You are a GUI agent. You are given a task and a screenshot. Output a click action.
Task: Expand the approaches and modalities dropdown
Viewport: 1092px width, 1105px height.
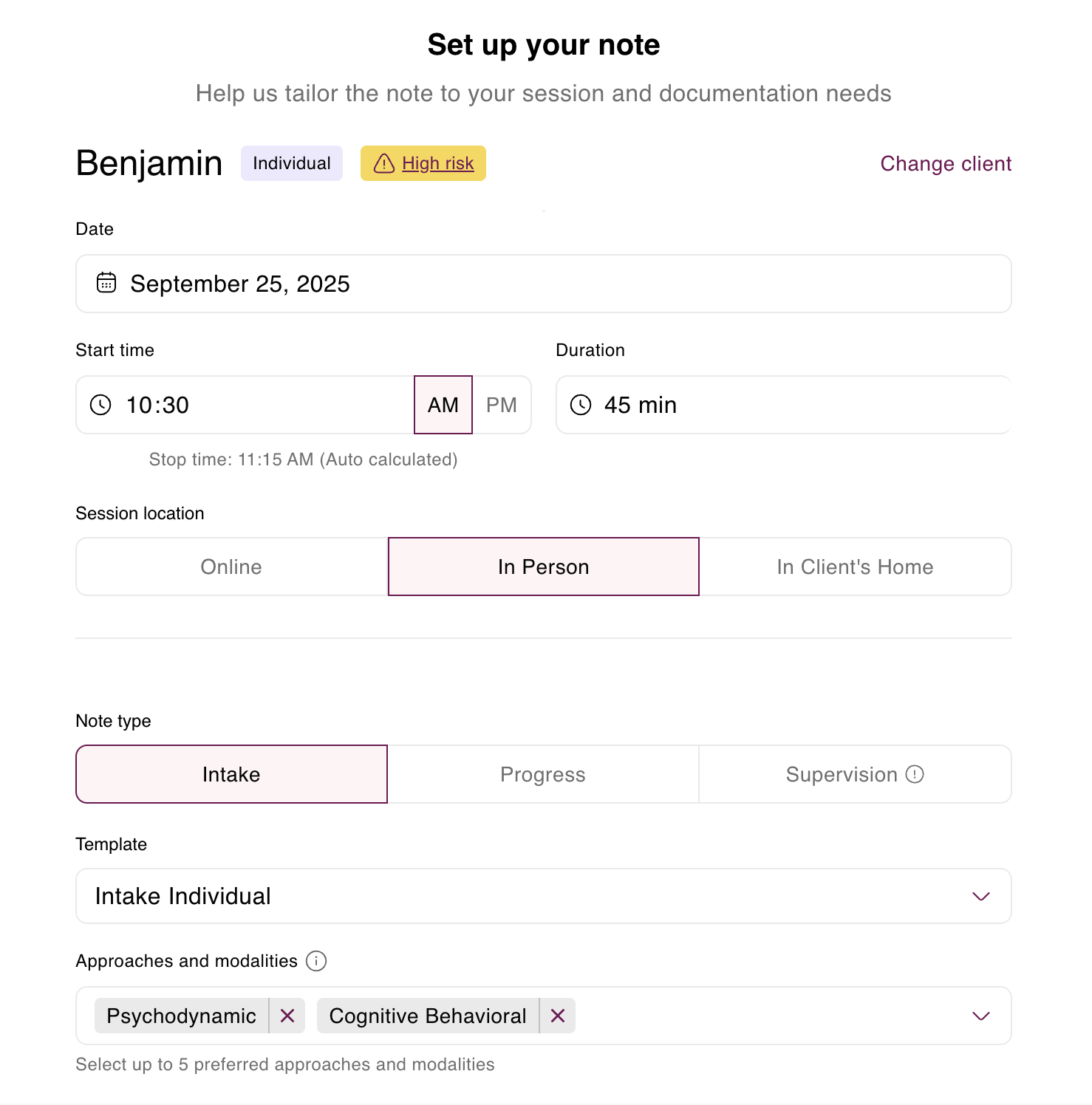[981, 1016]
